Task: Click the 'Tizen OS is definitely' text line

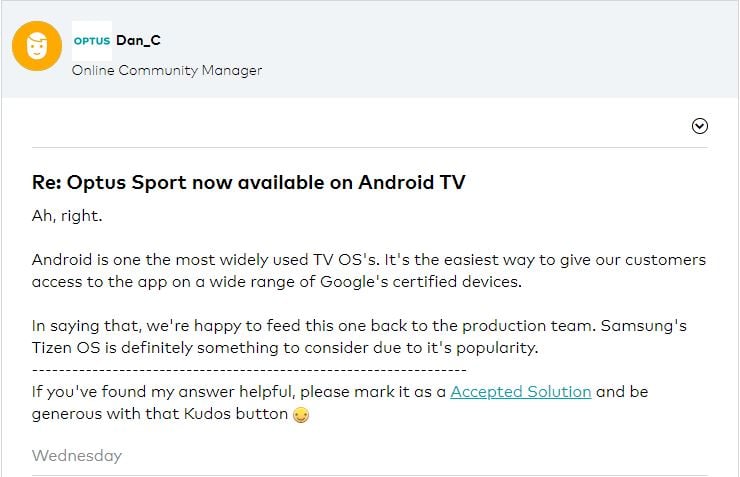Action: point(285,348)
